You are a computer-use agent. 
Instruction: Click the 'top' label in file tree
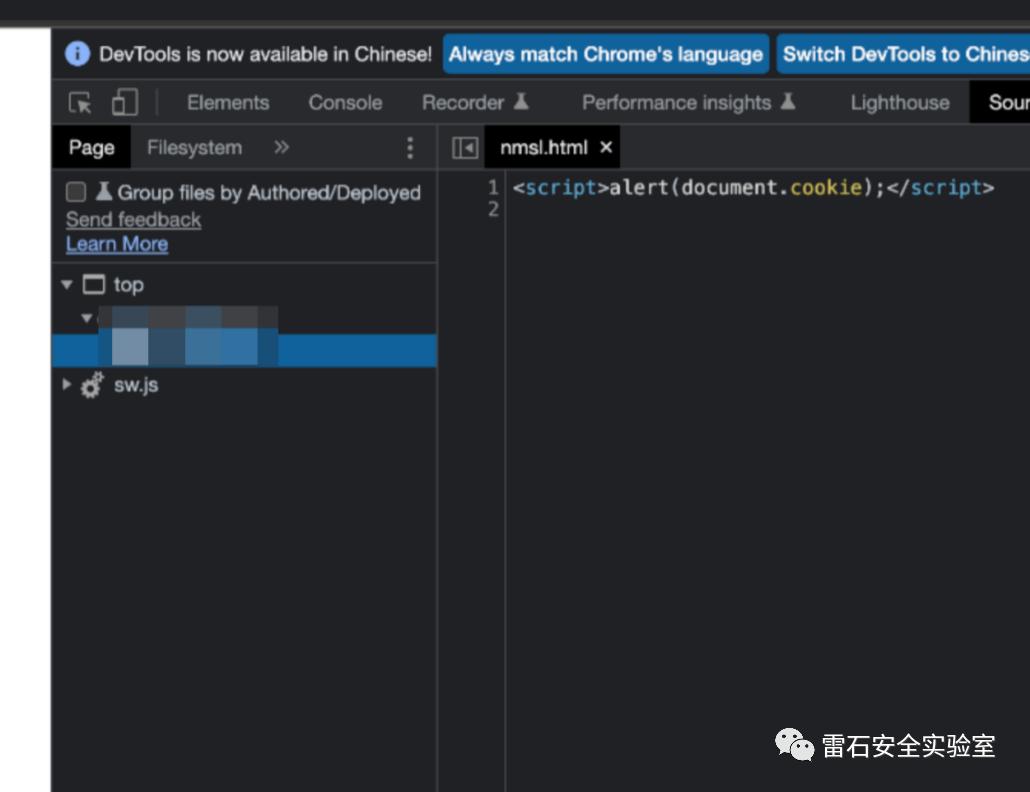pyautogui.click(x=129, y=285)
